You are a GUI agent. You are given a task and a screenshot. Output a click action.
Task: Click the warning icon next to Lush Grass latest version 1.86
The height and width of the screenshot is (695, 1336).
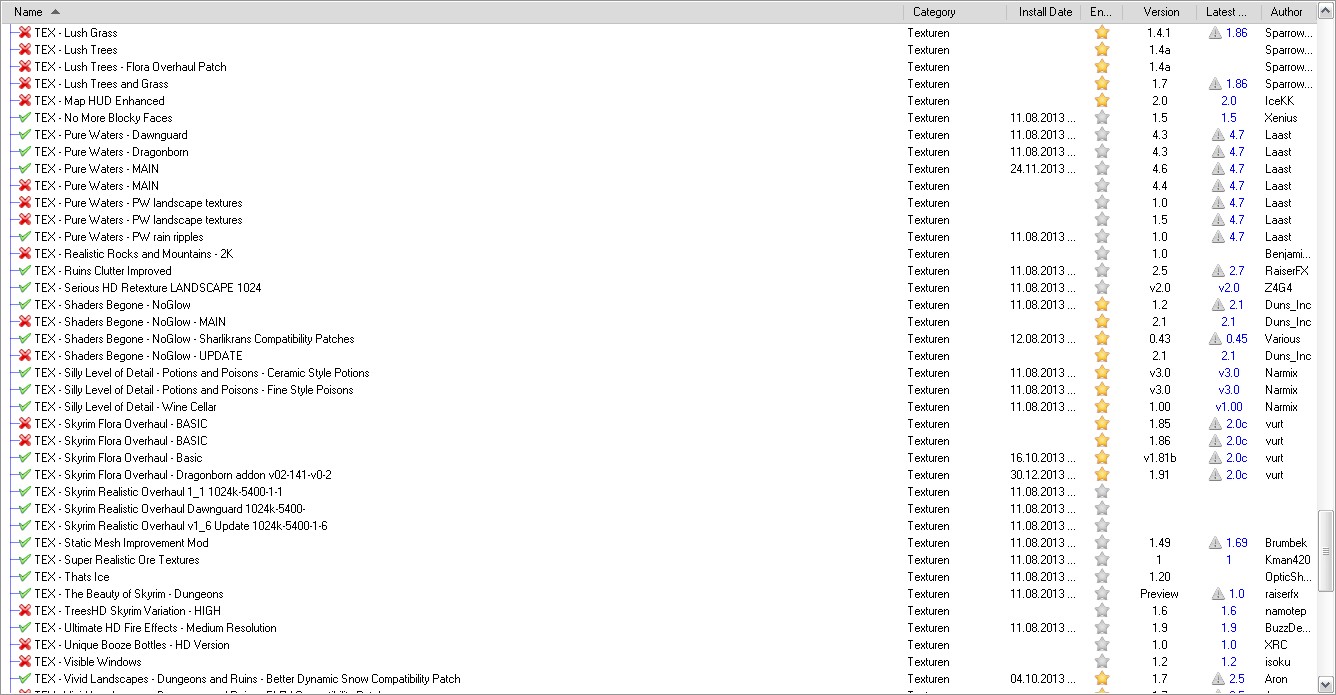tap(1215, 33)
